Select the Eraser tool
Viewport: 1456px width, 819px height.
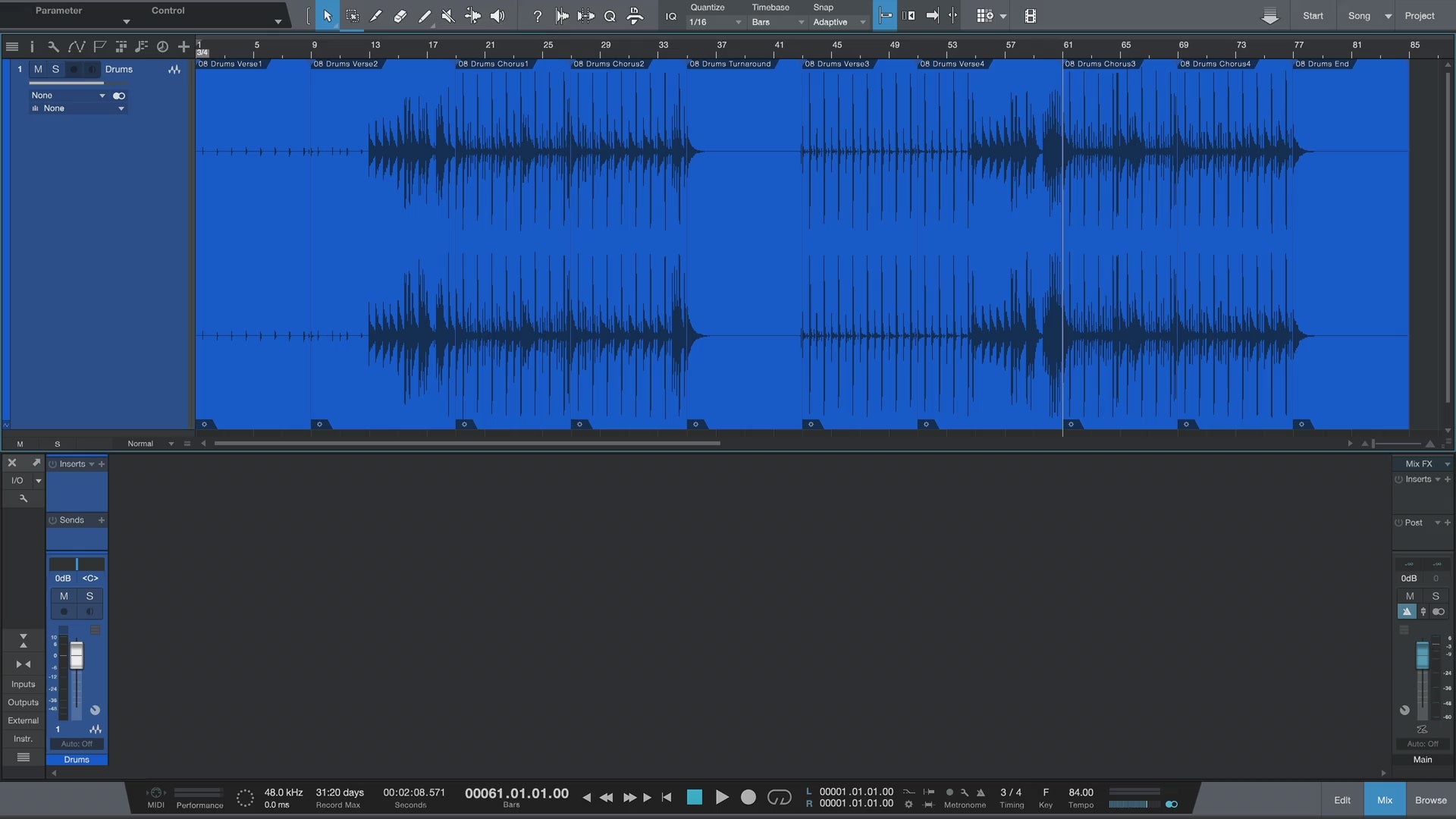click(400, 16)
